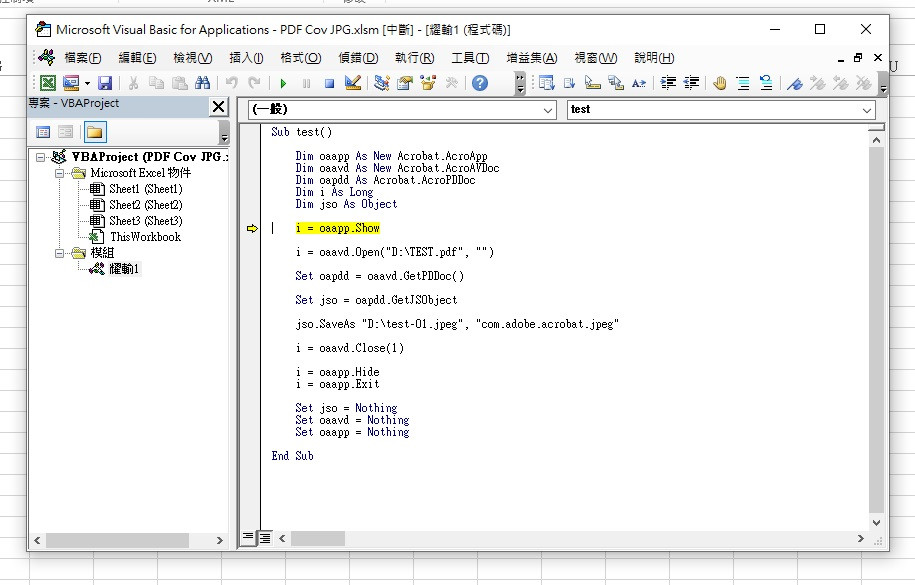Toggle bookmark with the blue flag icon
The height and width of the screenshot is (585, 915).
coord(794,83)
